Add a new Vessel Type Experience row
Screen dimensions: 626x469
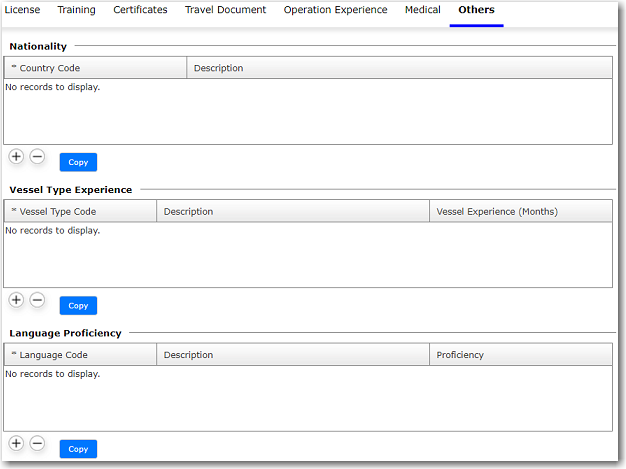[x=16, y=300]
